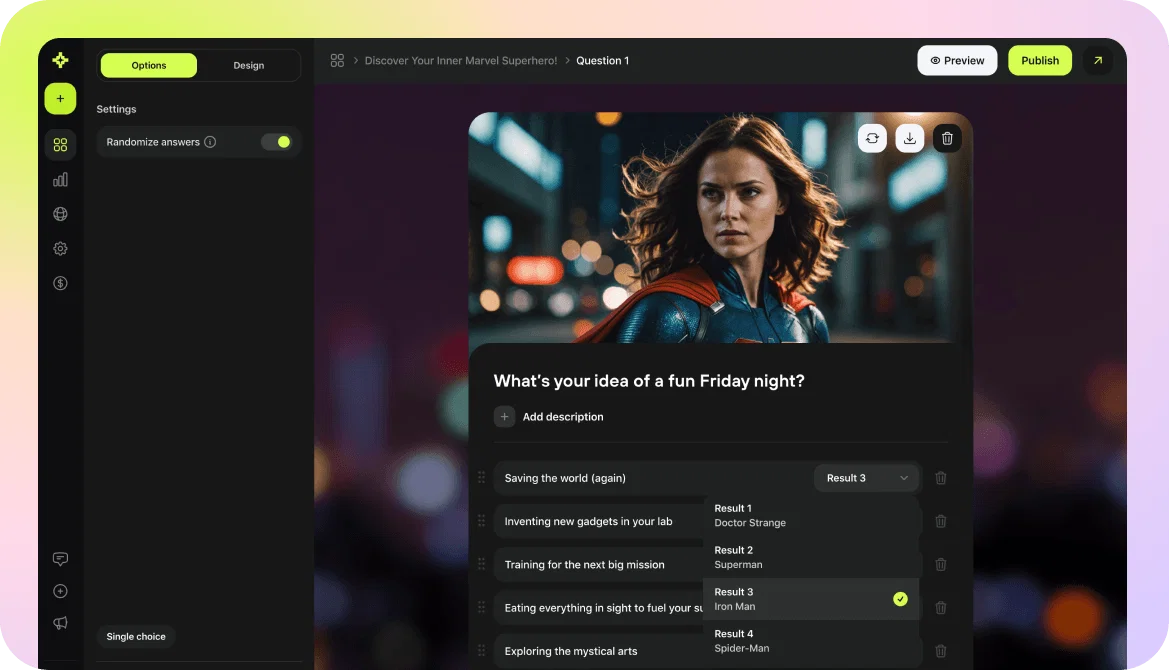1169x670 pixels.
Task: Click the app logo icon in sidebar
Action: (x=60, y=60)
